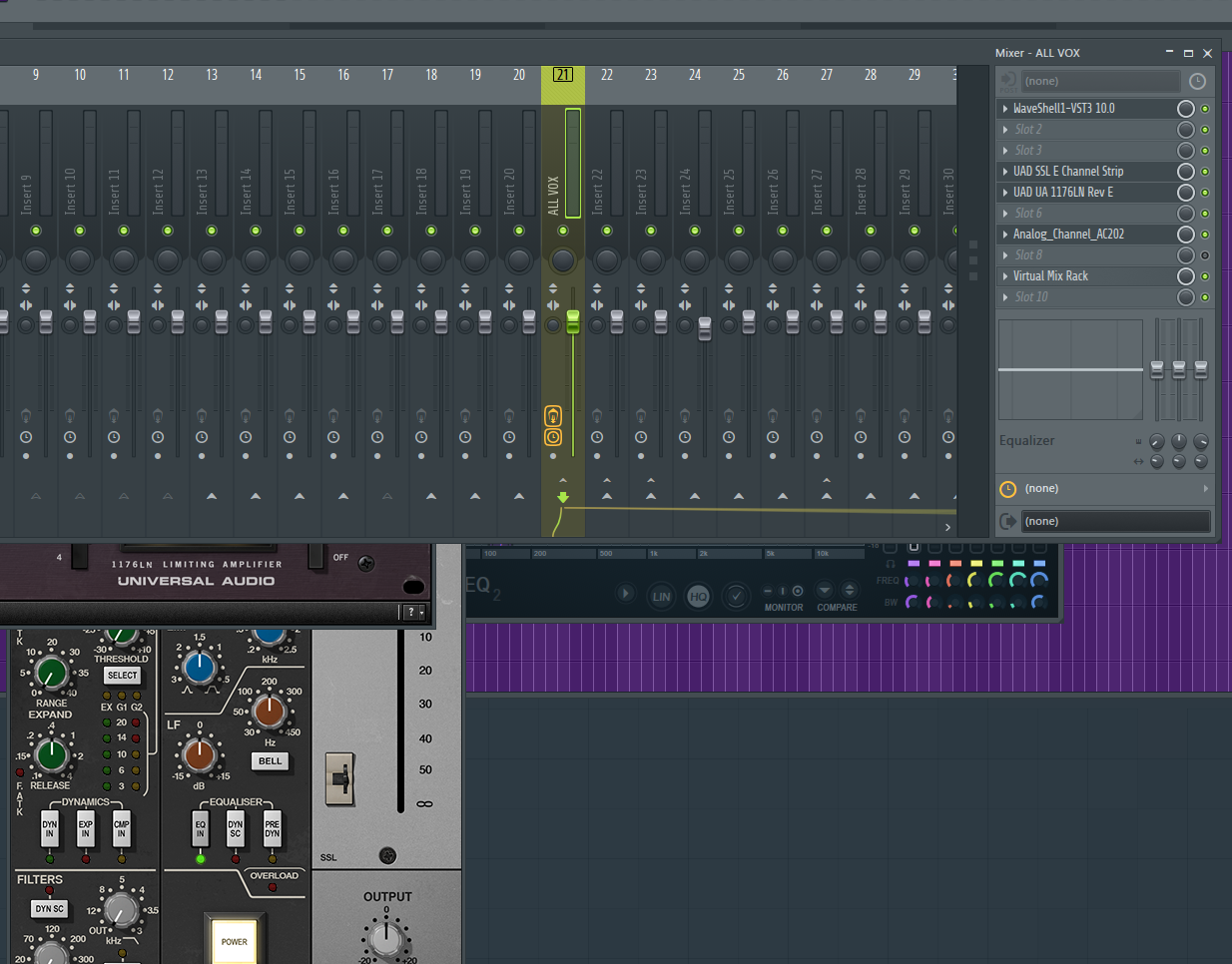The image size is (1232, 964).
Task: Select the Insert 22 mixer track
Action: pos(597,191)
